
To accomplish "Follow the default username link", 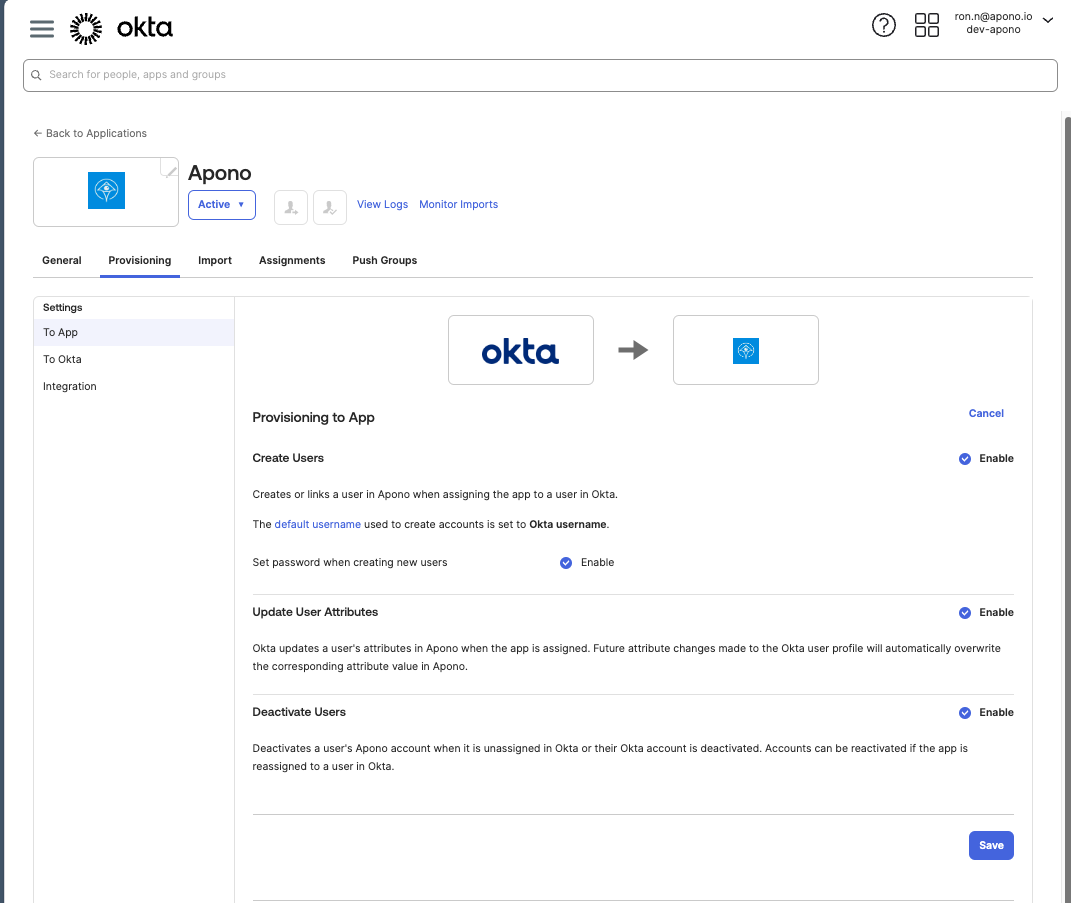I will (317, 524).
